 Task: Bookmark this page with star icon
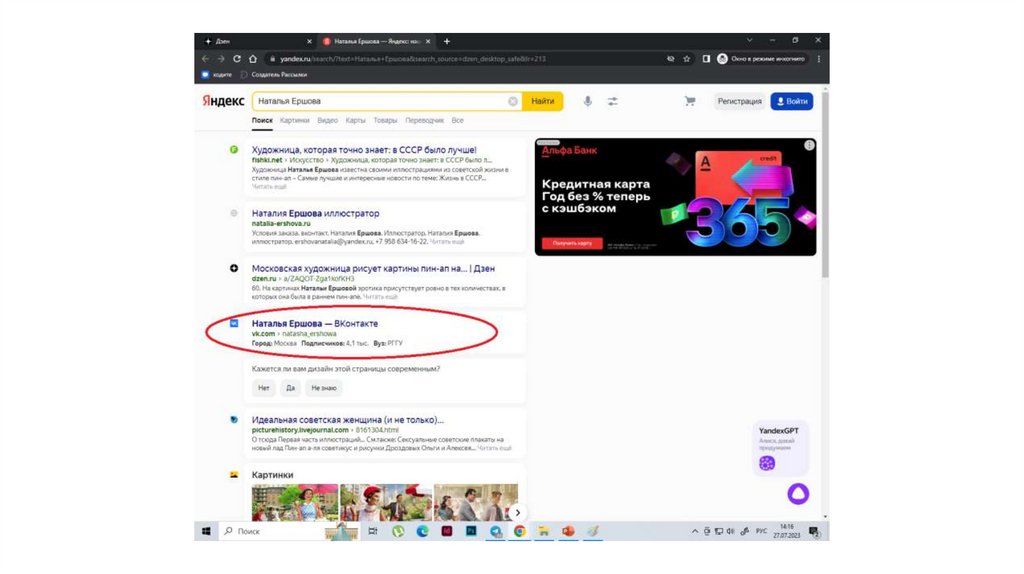[x=687, y=59]
